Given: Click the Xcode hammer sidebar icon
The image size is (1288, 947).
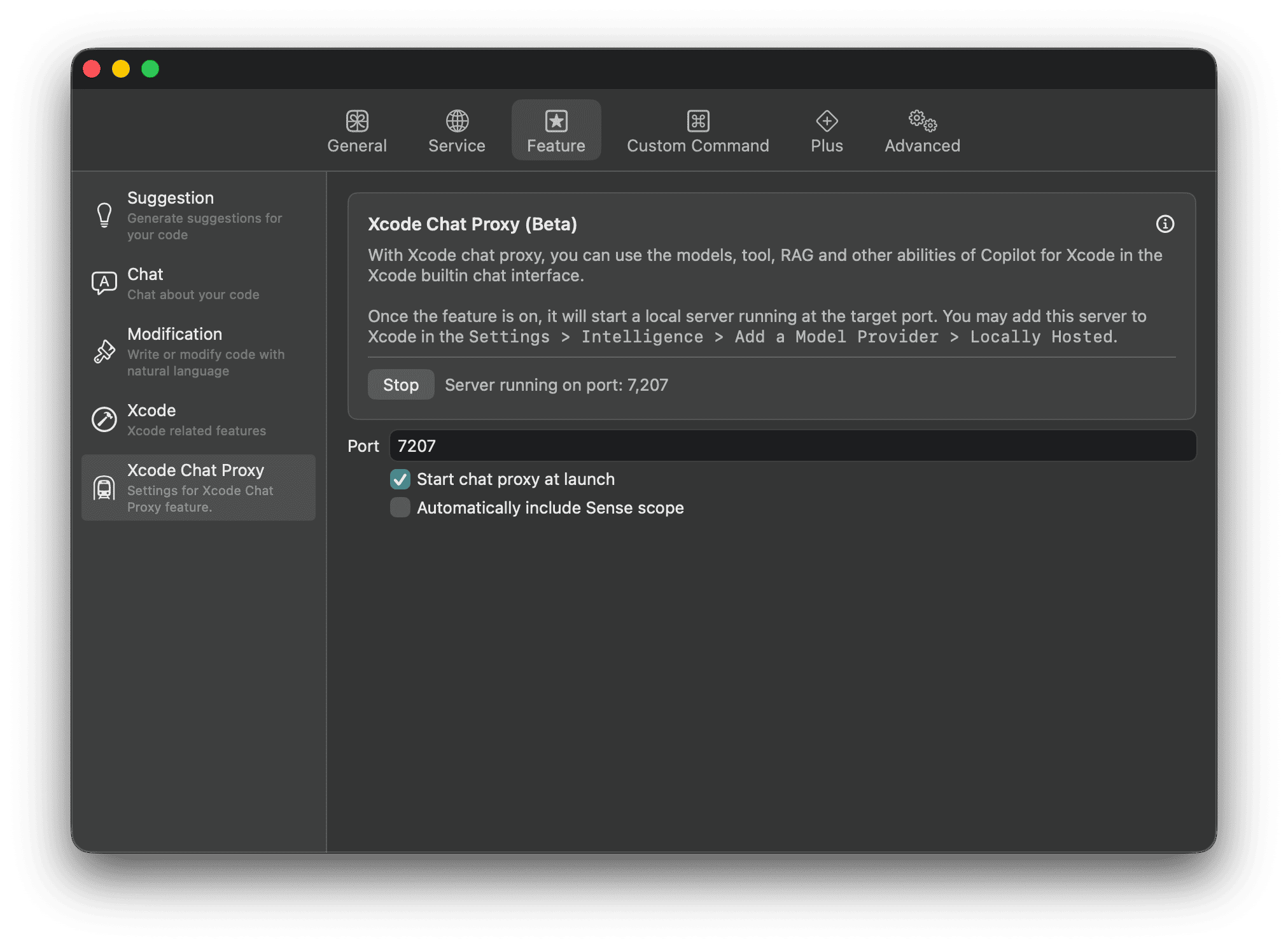Looking at the screenshot, I should [104, 419].
